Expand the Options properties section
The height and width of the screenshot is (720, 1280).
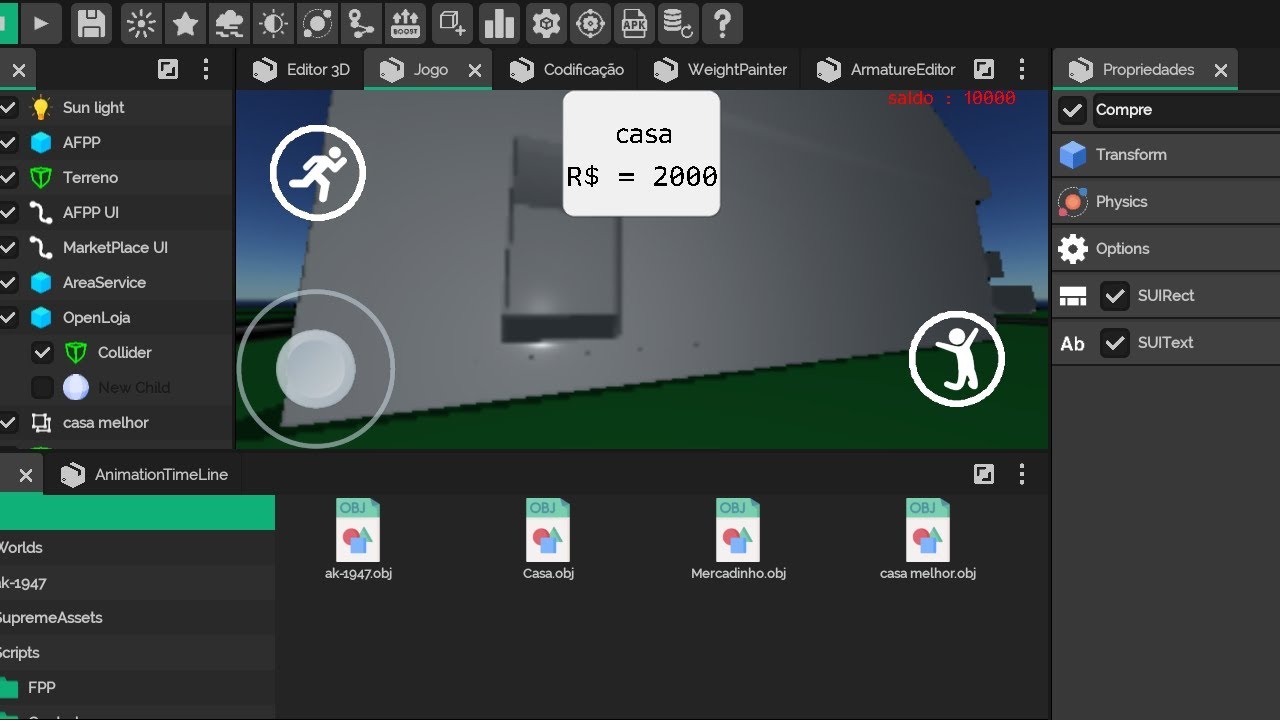pyautogui.click(x=1166, y=249)
